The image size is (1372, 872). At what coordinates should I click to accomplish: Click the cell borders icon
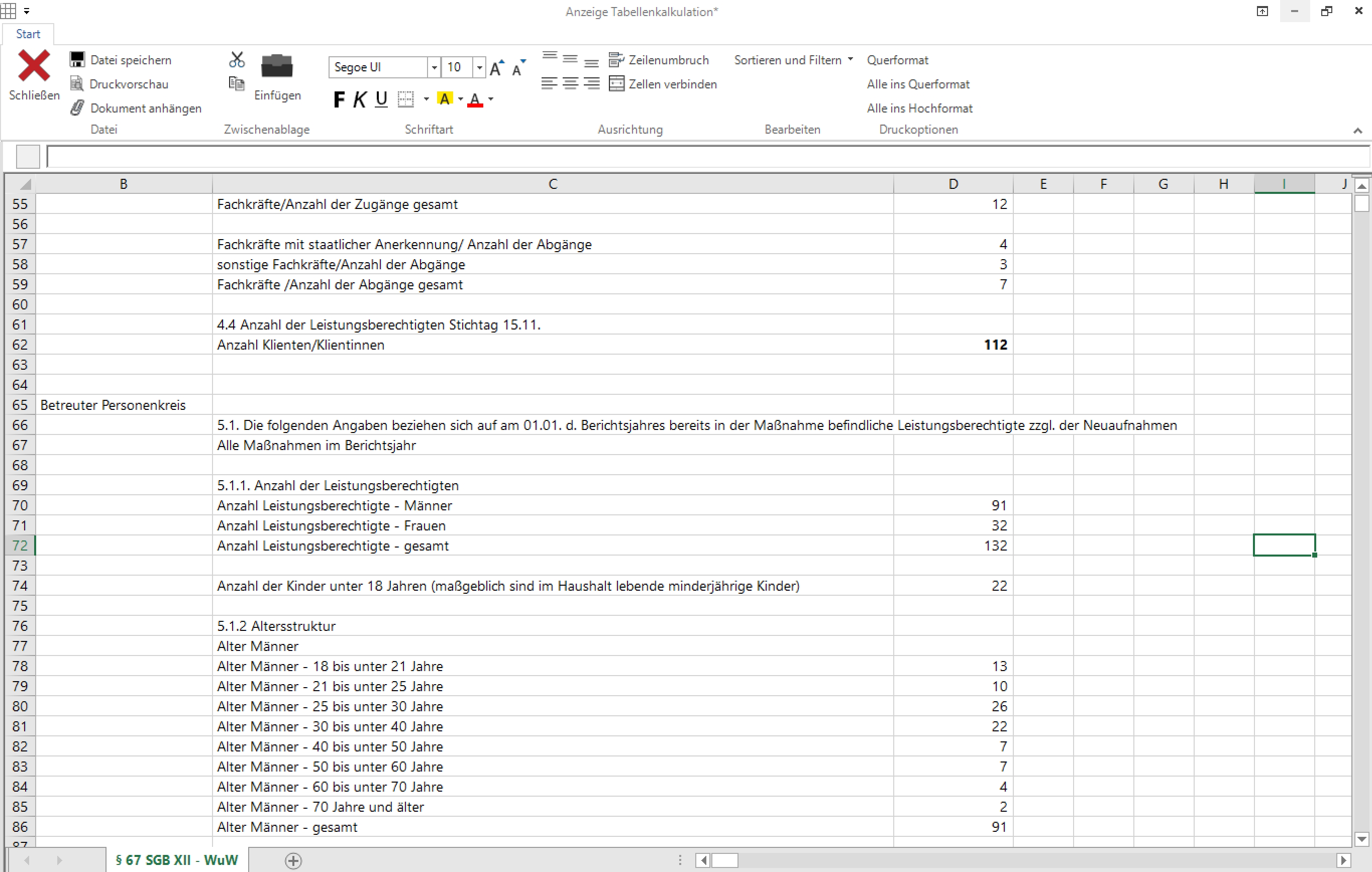405,99
